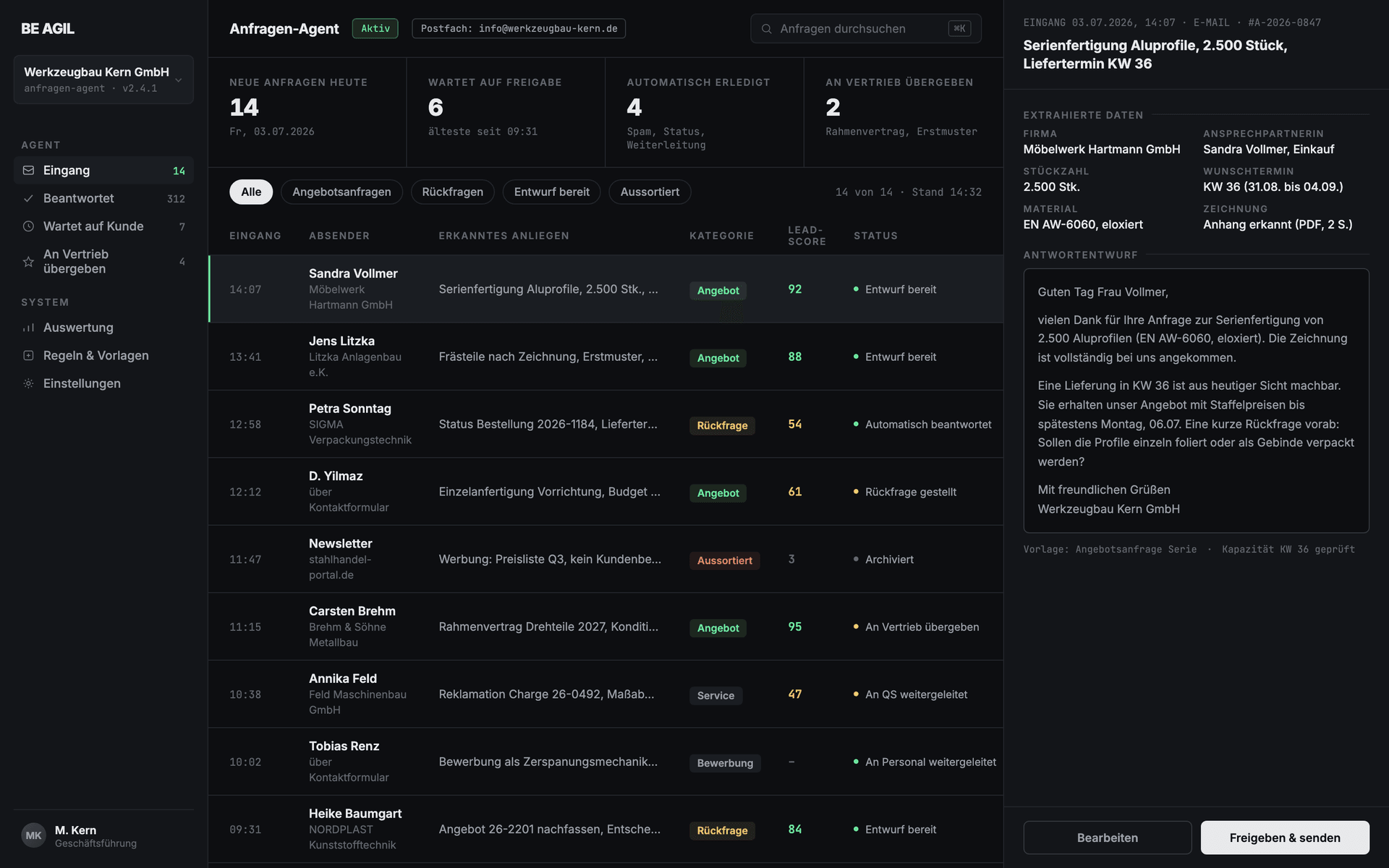
Task: Filter by Aussortiert chip
Action: pyautogui.click(x=650, y=192)
